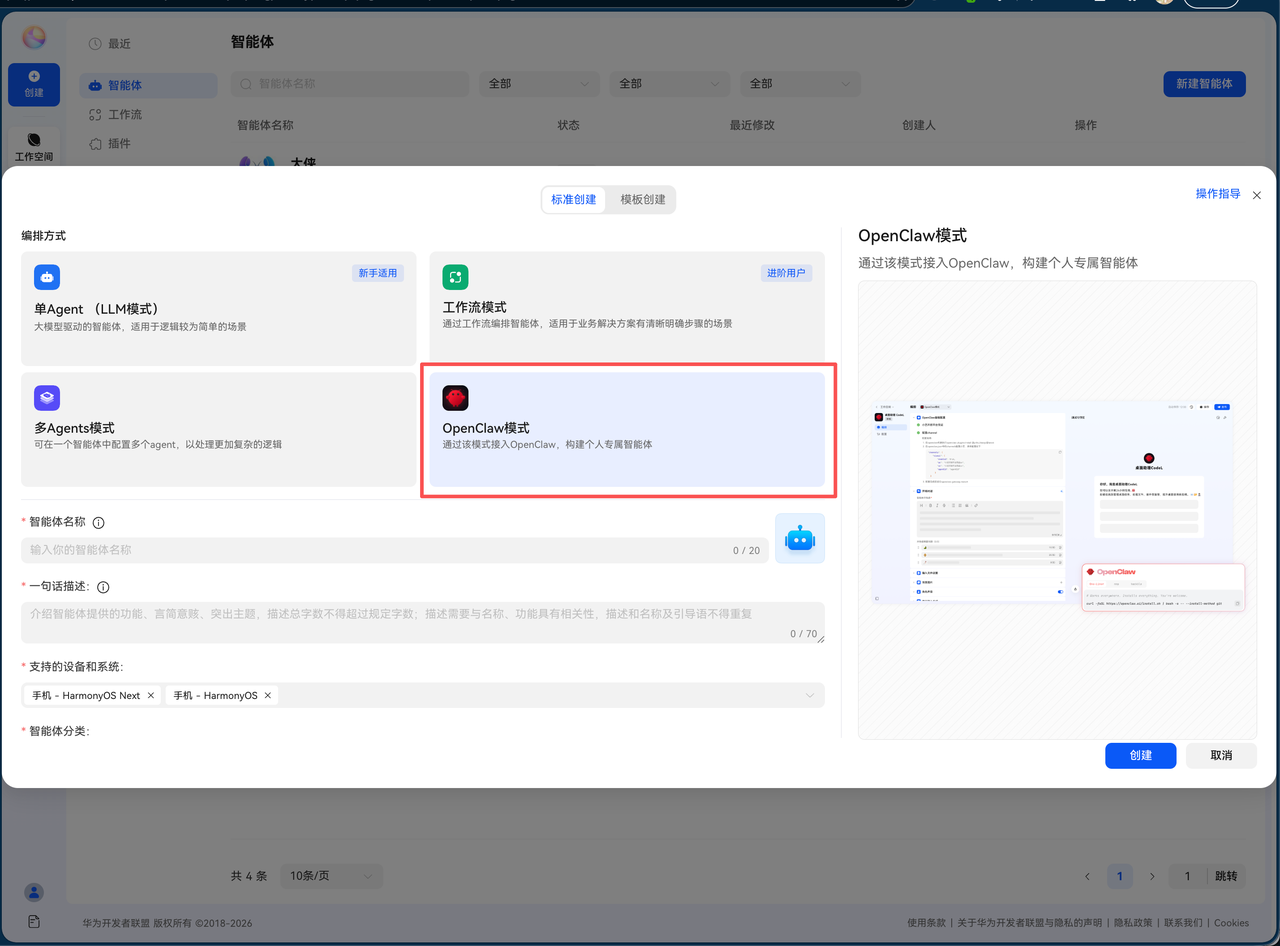Click the page jump number field
This screenshot has width=1280, height=946.
pyautogui.click(x=1187, y=876)
